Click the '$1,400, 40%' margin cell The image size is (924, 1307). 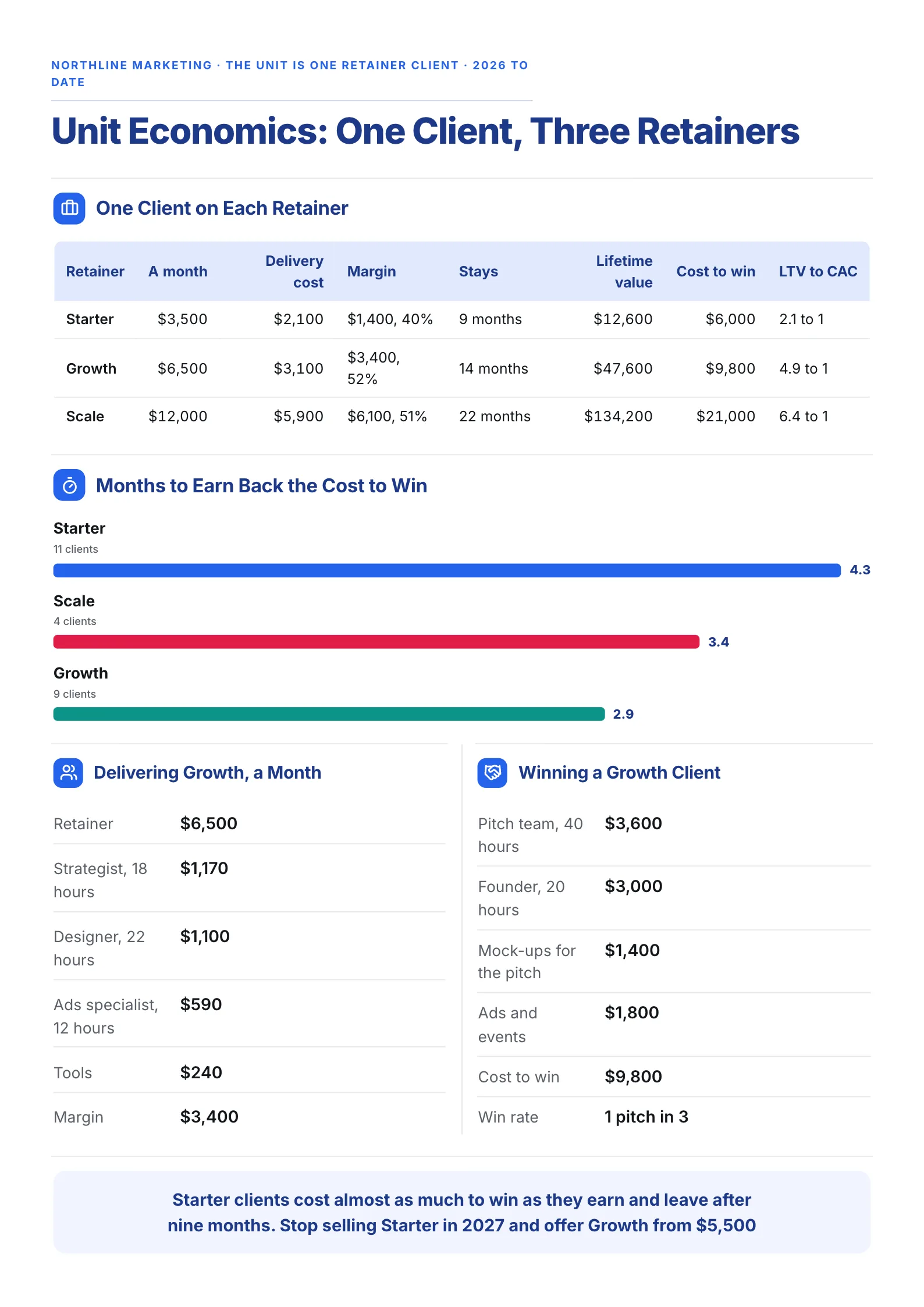[390, 319]
